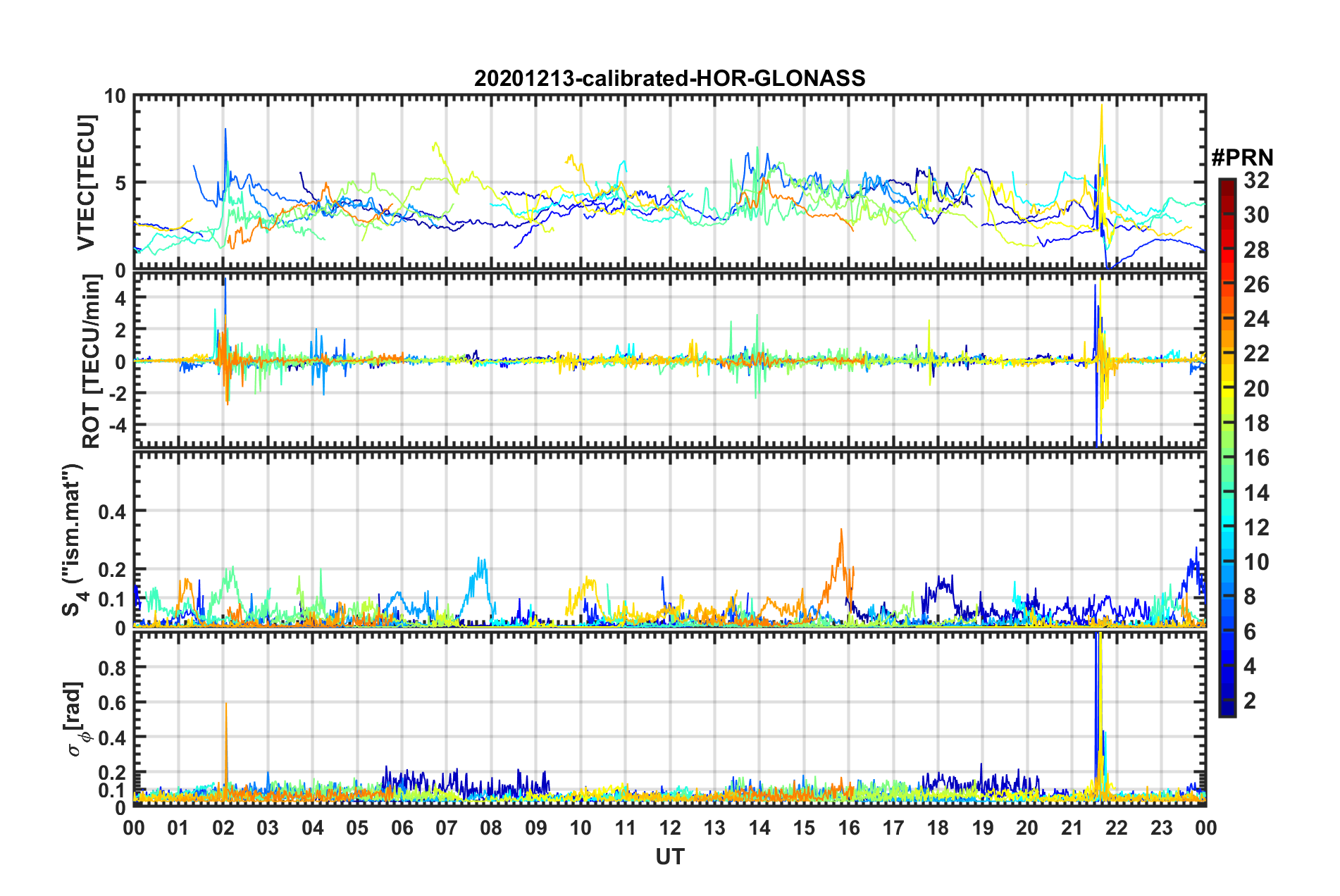Click the plot title 20201213-calibrated-HOR-GLONASS

(669, 78)
